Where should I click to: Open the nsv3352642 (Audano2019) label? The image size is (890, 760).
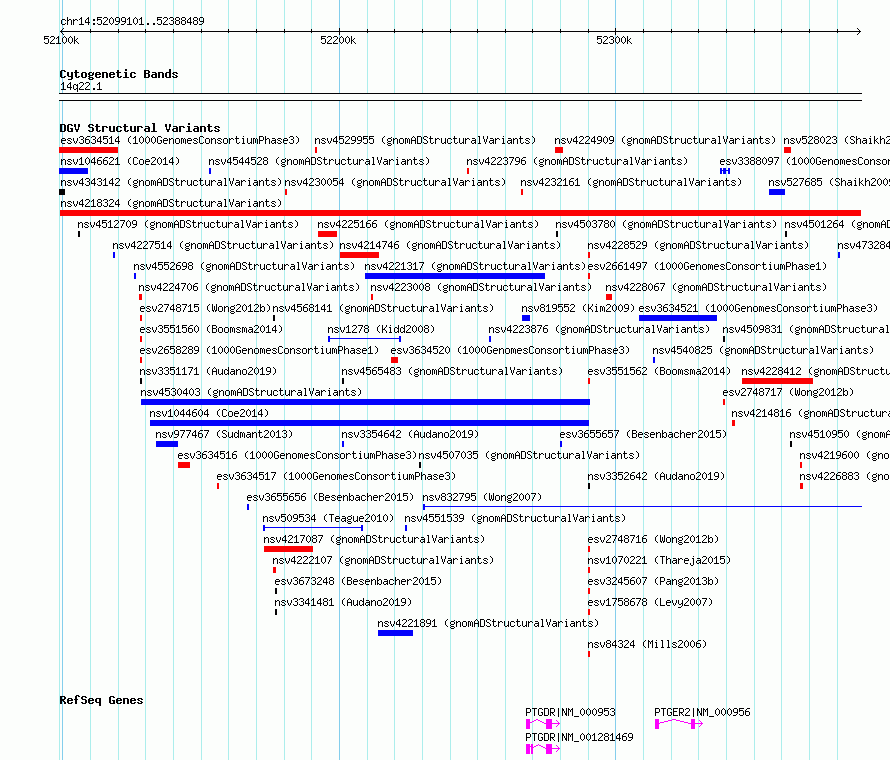tap(656, 476)
